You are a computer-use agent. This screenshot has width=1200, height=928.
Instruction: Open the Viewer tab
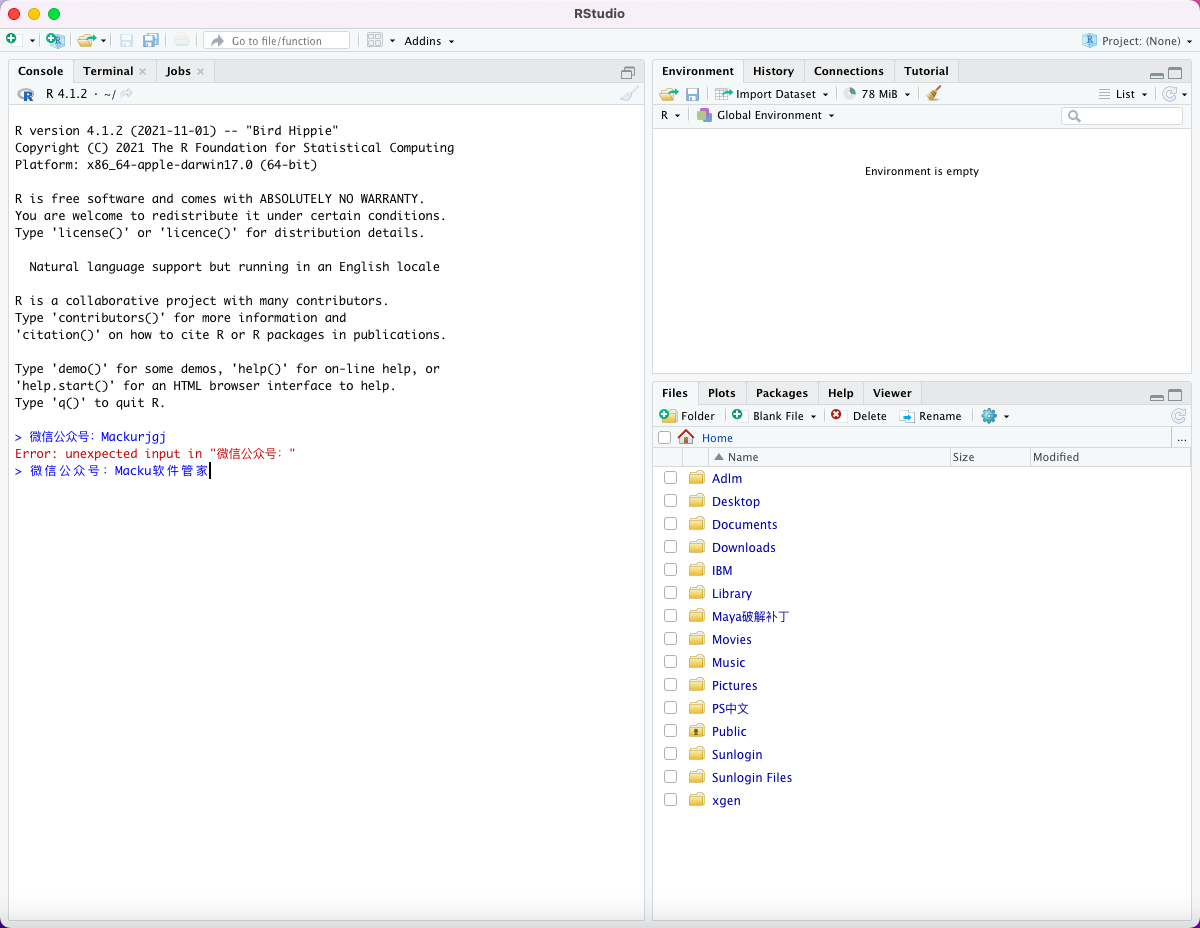click(892, 393)
